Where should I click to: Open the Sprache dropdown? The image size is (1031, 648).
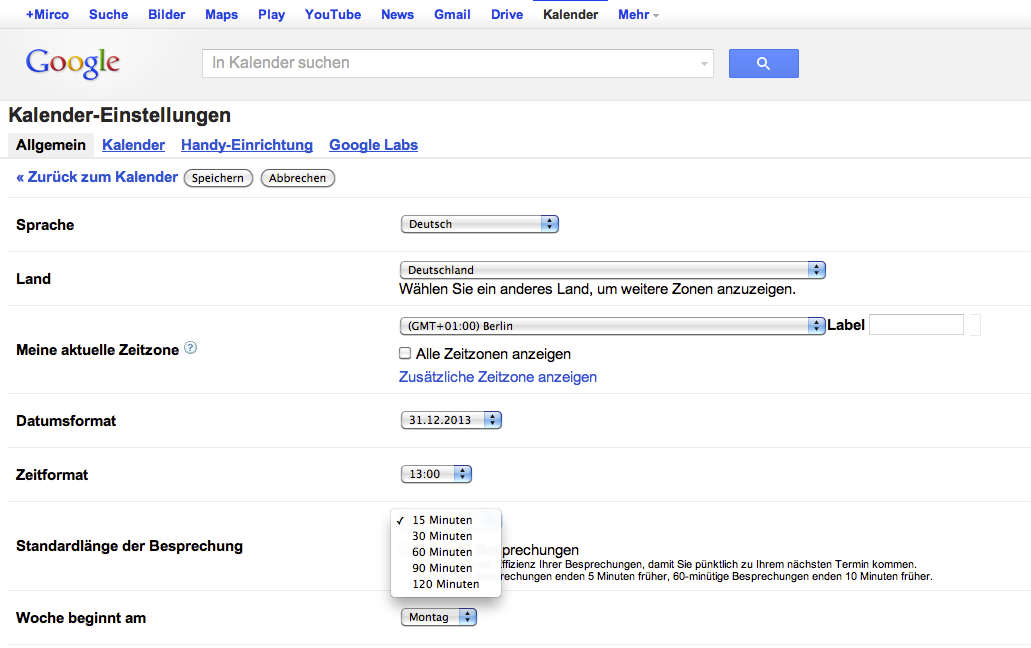(479, 224)
